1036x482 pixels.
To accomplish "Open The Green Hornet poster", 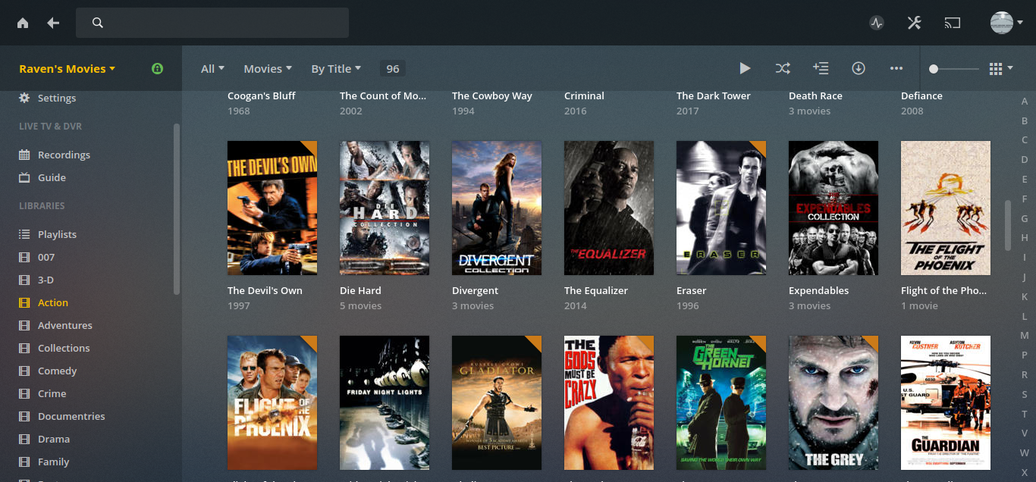I will pos(722,403).
